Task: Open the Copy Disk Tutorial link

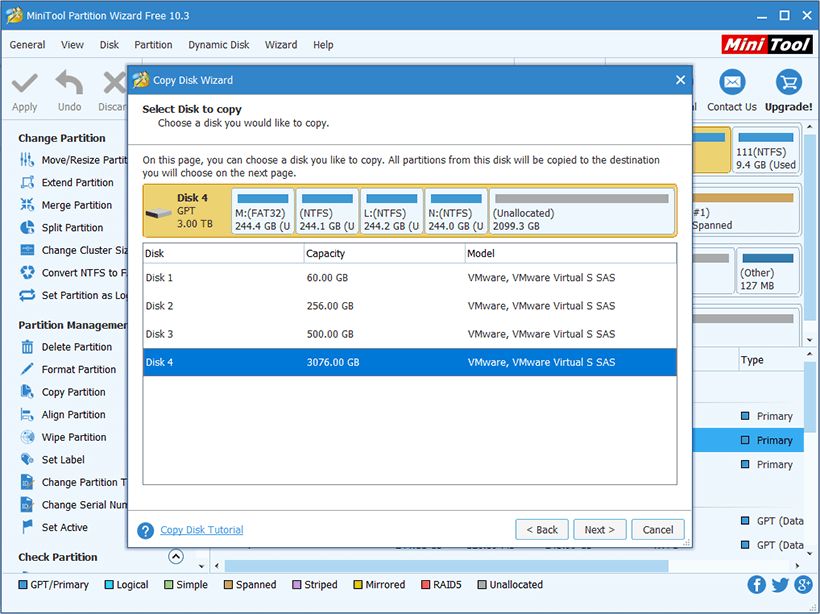Action: pyautogui.click(x=202, y=530)
